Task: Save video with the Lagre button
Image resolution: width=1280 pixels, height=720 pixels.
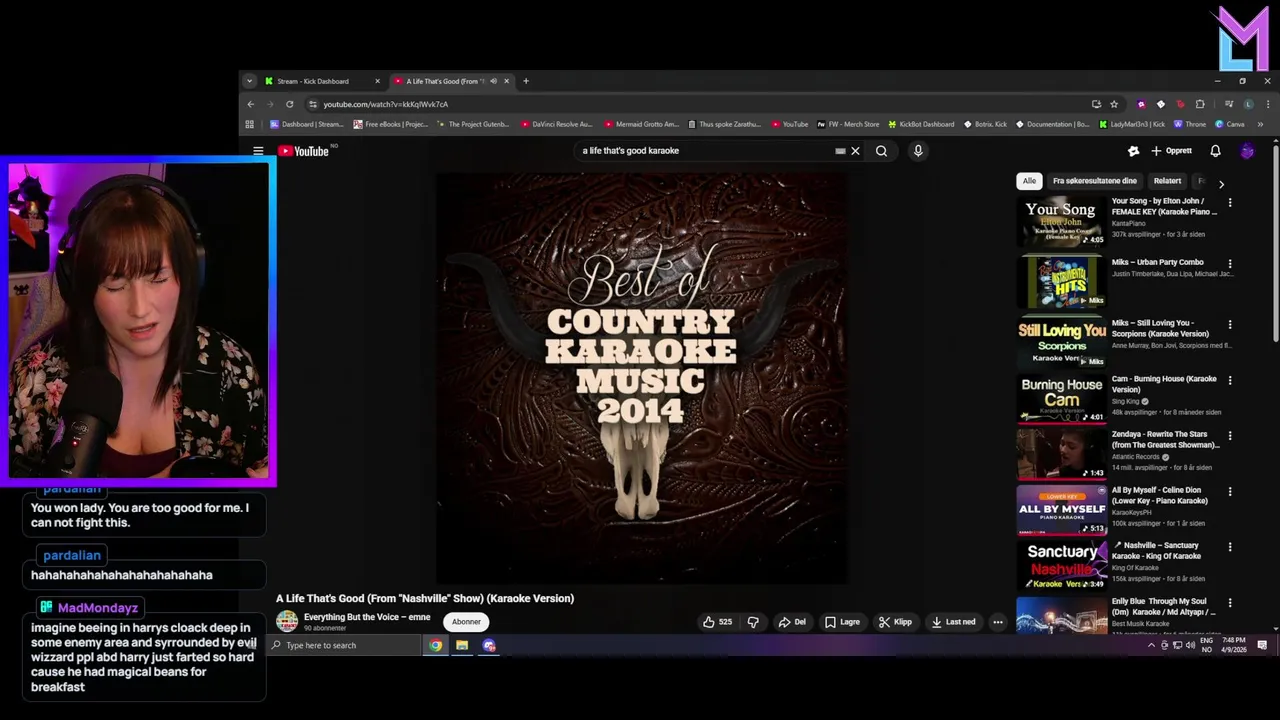Action: 842,622
